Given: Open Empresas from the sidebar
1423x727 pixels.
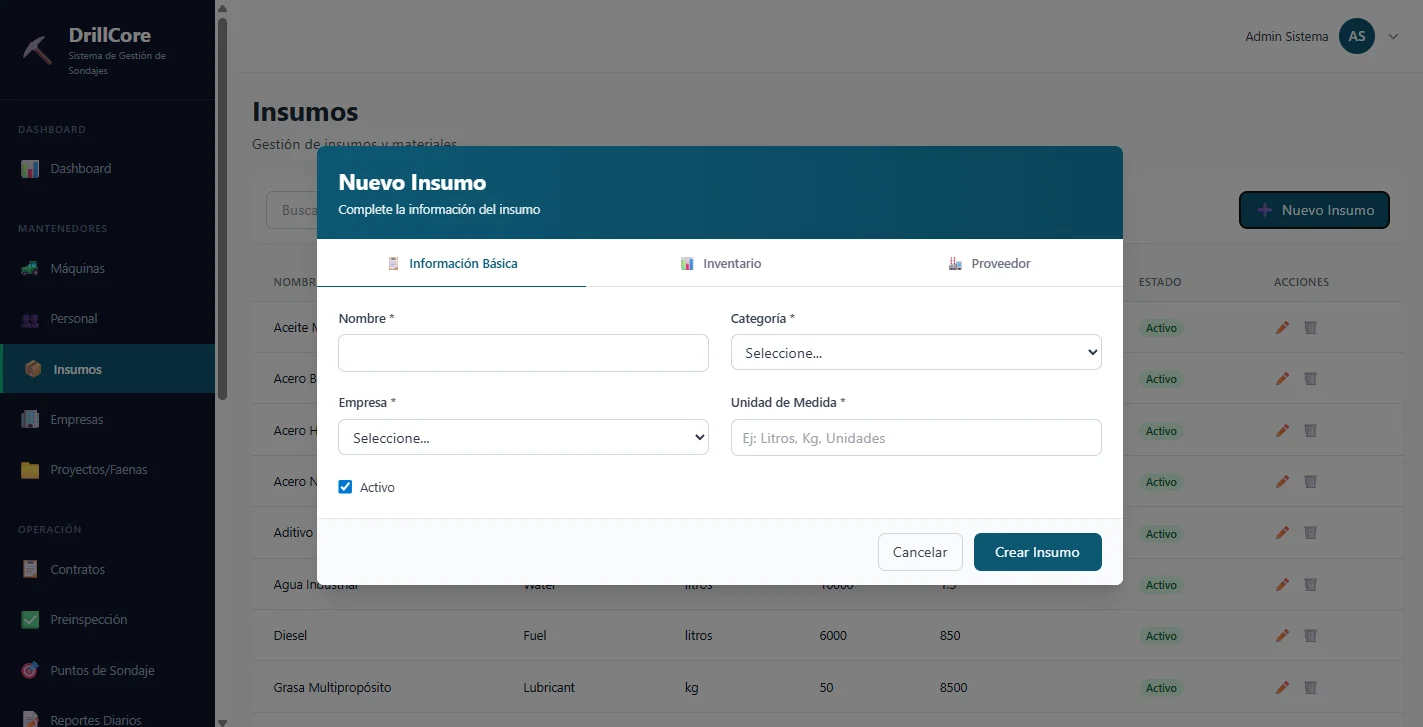Looking at the screenshot, I should [x=76, y=420].
